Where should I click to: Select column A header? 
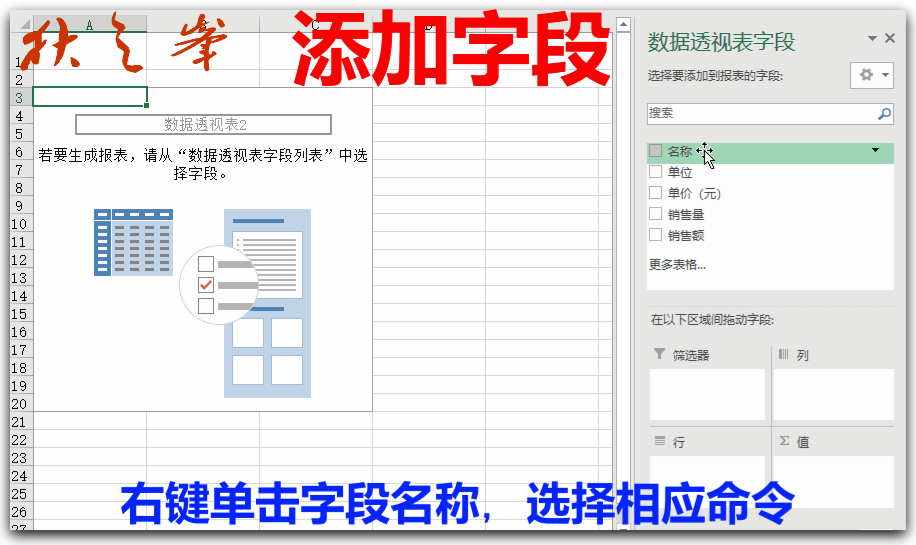click(x=89, y=25)
